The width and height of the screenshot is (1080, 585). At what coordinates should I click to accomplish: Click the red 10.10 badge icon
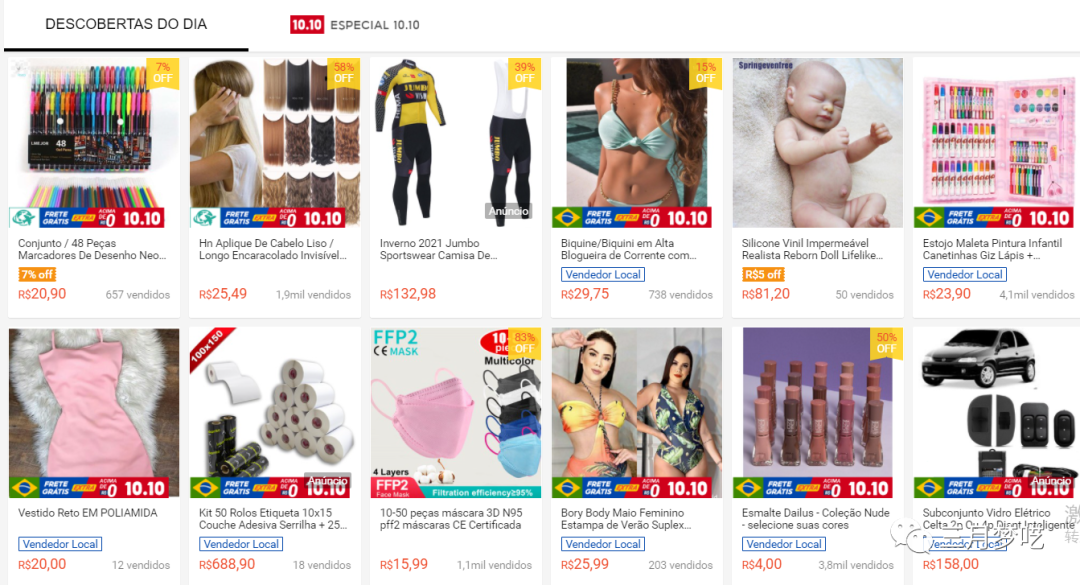[307, 25]
